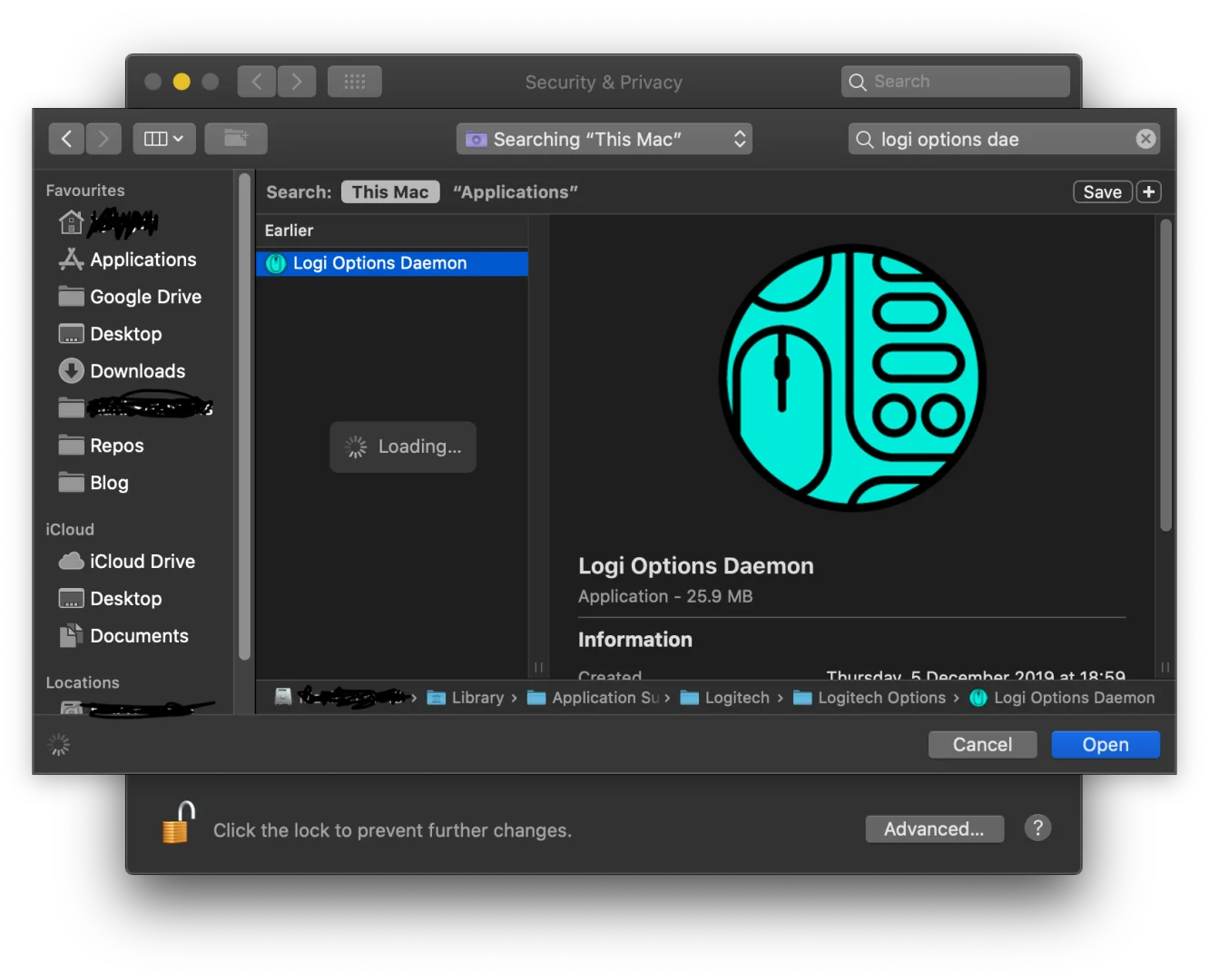Click the lock icon in Security & Privacy
This screenshot has height=980, width=1209.
(179, 823)
